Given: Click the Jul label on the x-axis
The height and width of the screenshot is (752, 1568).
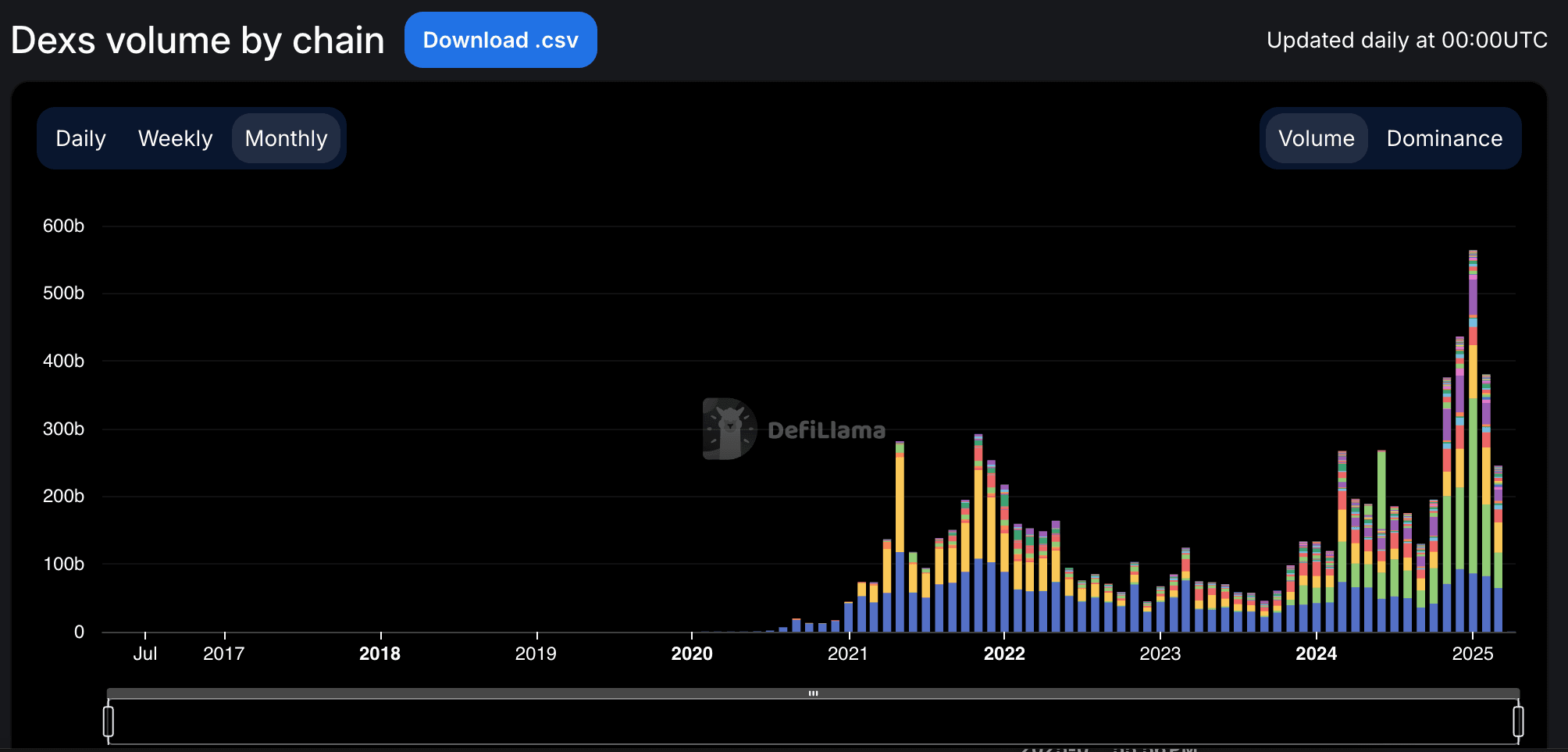Looking at the screenshot, I should coord(146,654).
